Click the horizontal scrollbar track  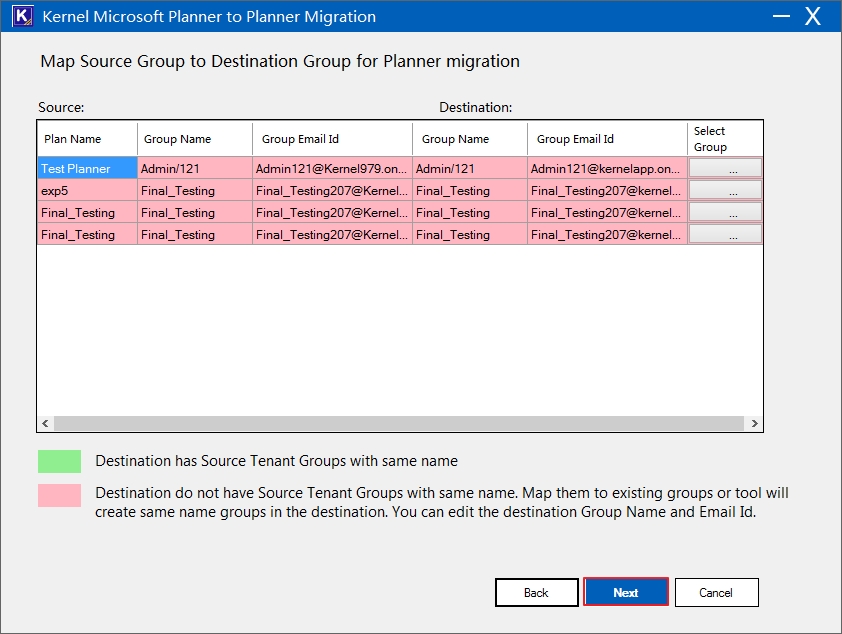pos(399,423)
